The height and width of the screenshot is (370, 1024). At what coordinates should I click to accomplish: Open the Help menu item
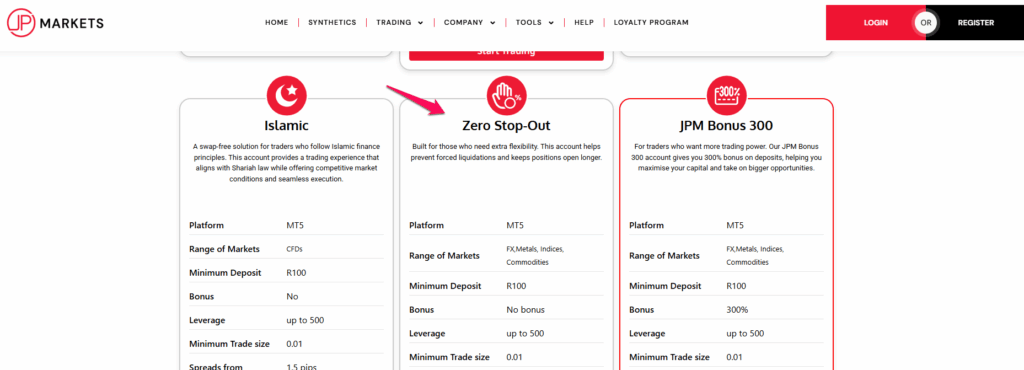pos(584,22)
